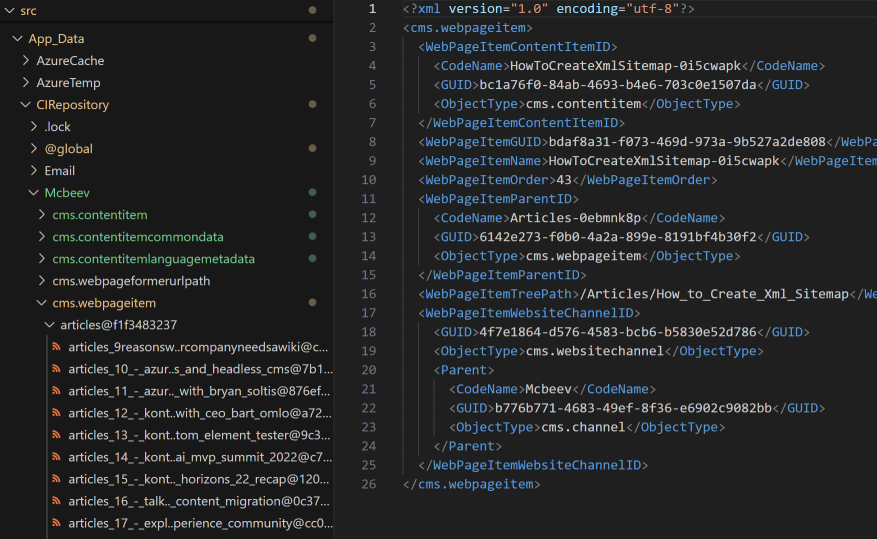Select the AzureCache folder name
This screenshot has width=877, height=539.
coord(70,60)
